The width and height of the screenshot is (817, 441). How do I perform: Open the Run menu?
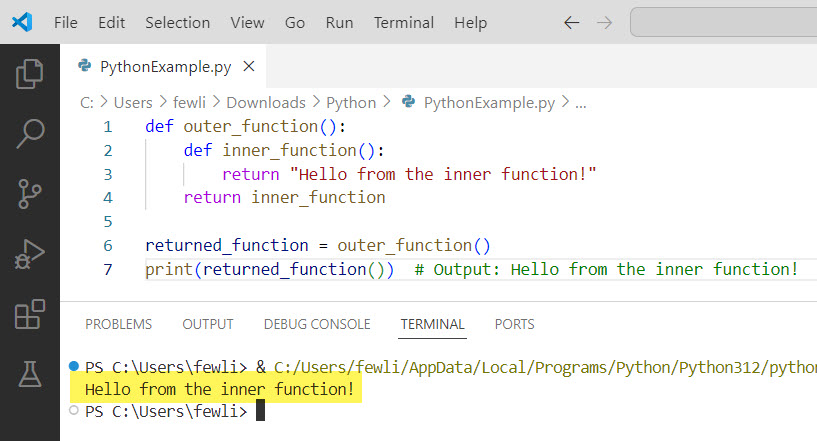point(339,22)
